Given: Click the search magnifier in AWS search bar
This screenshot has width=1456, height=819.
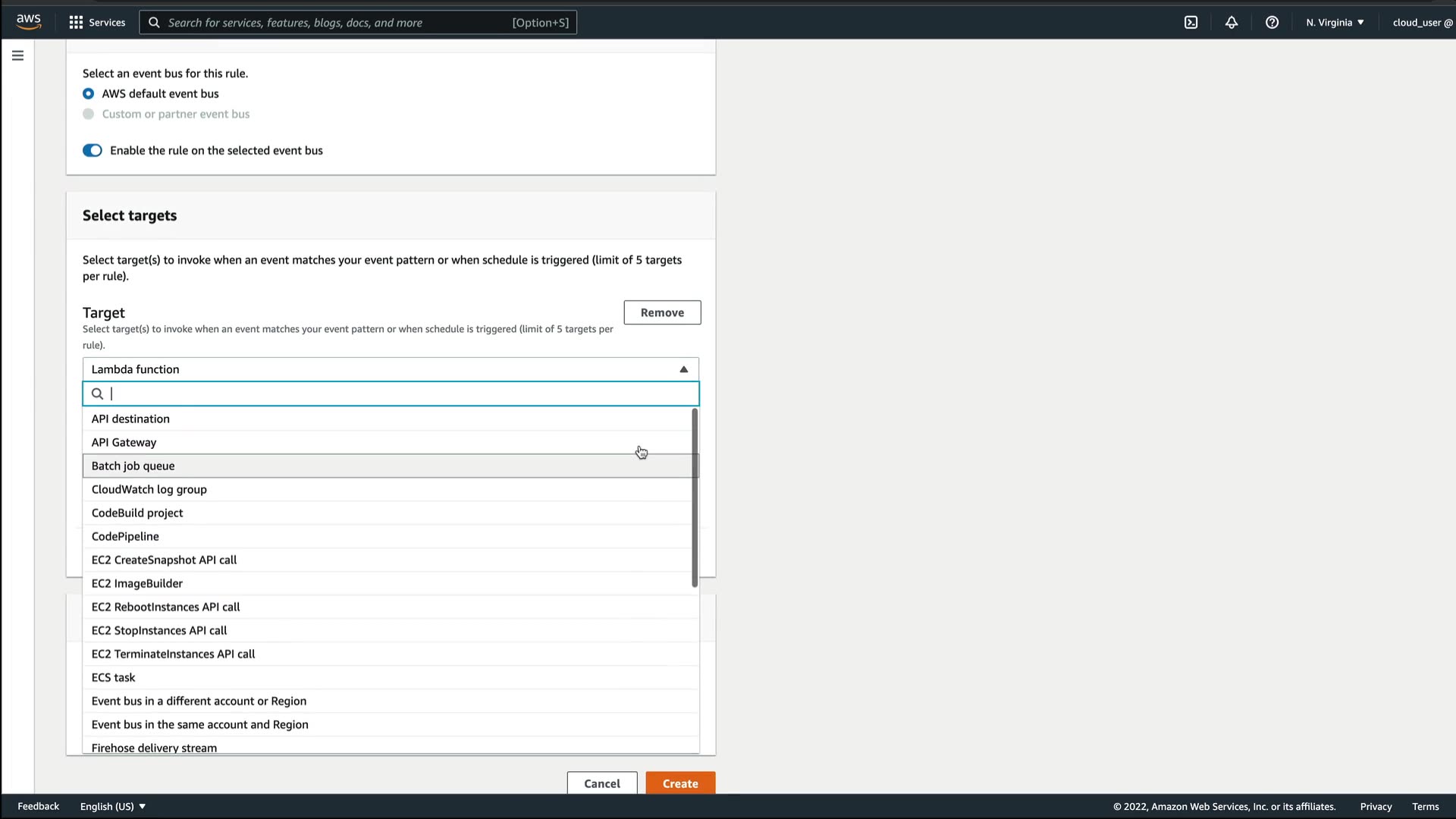Looking at the screenshot, I should 154,23.
